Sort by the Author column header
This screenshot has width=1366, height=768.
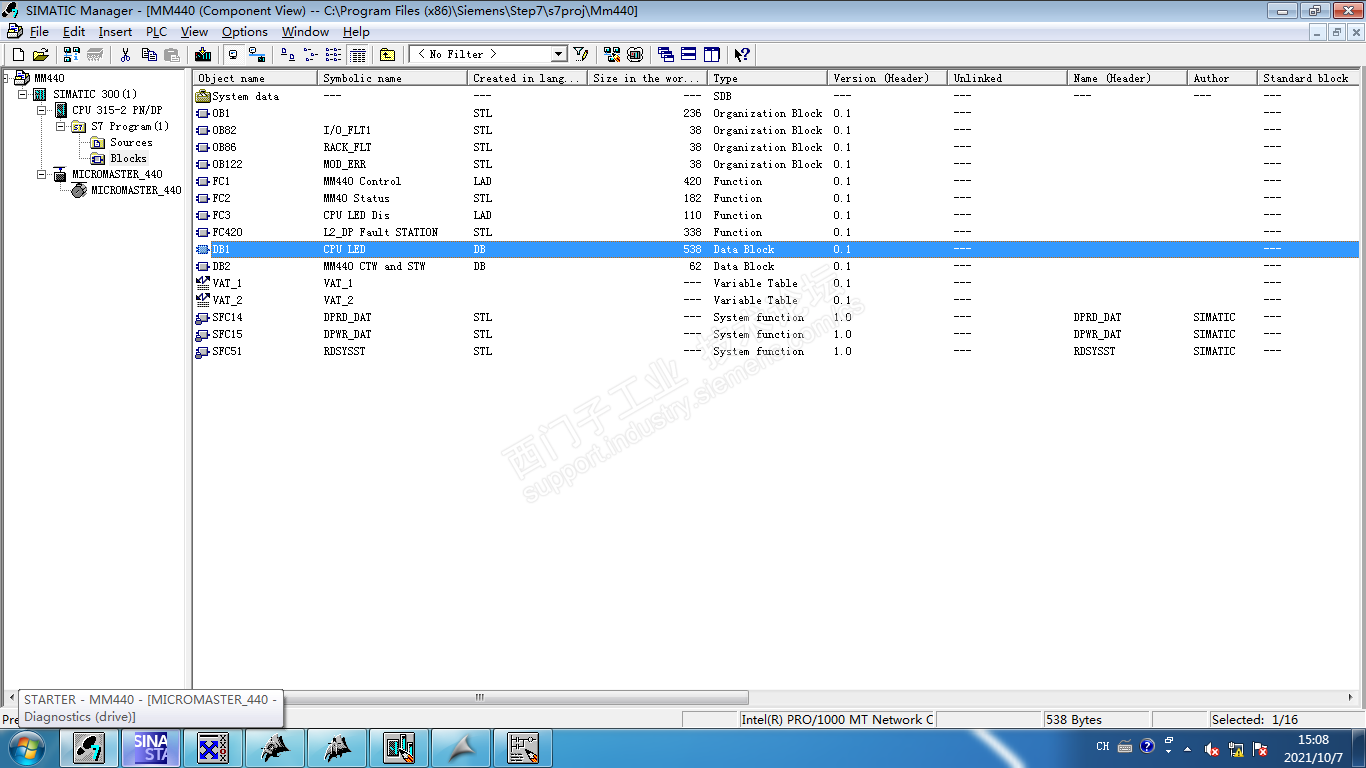1222,78
